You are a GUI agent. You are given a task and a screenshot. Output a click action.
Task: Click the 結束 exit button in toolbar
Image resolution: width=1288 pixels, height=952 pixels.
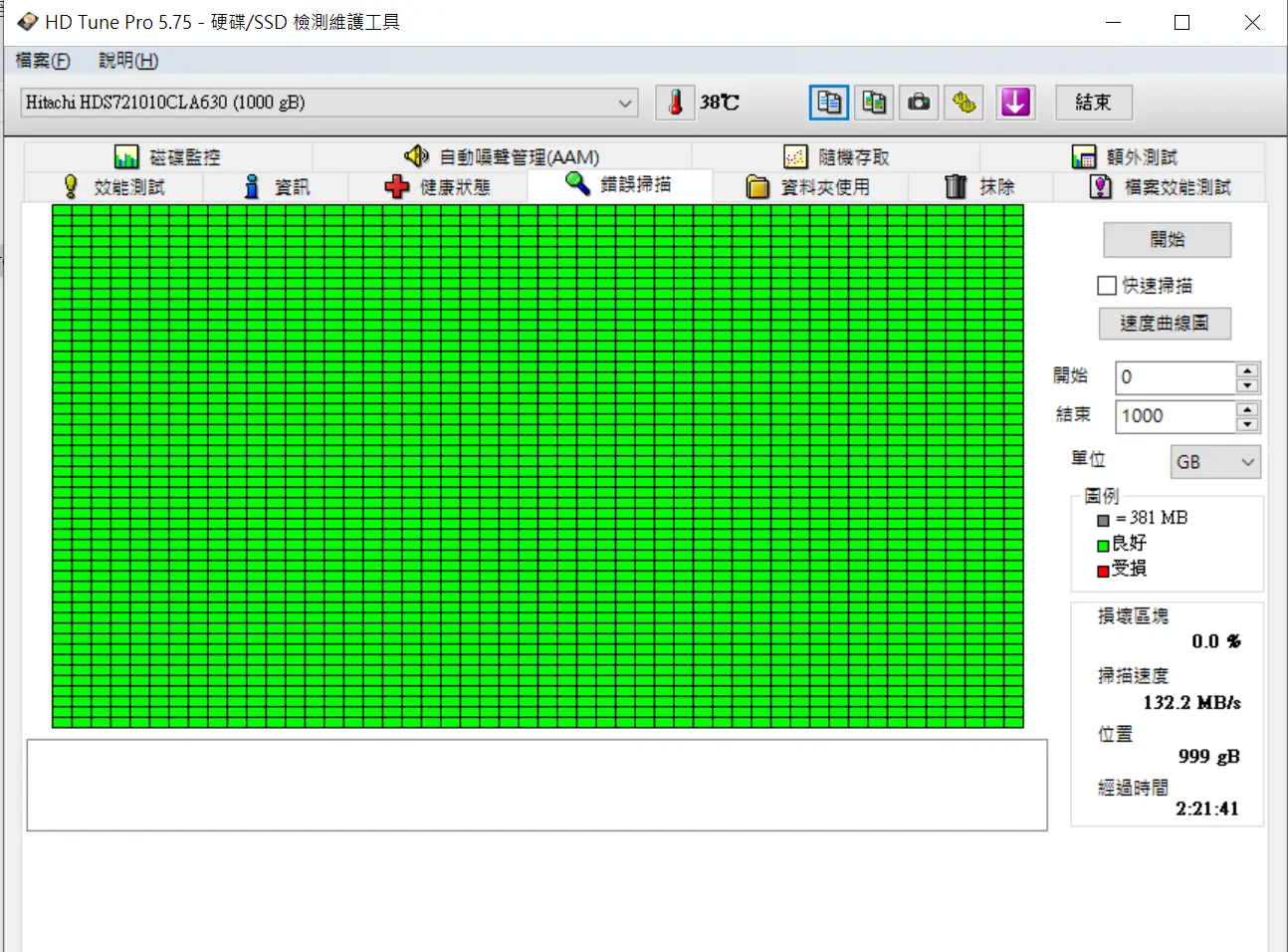click(1093, 103)
